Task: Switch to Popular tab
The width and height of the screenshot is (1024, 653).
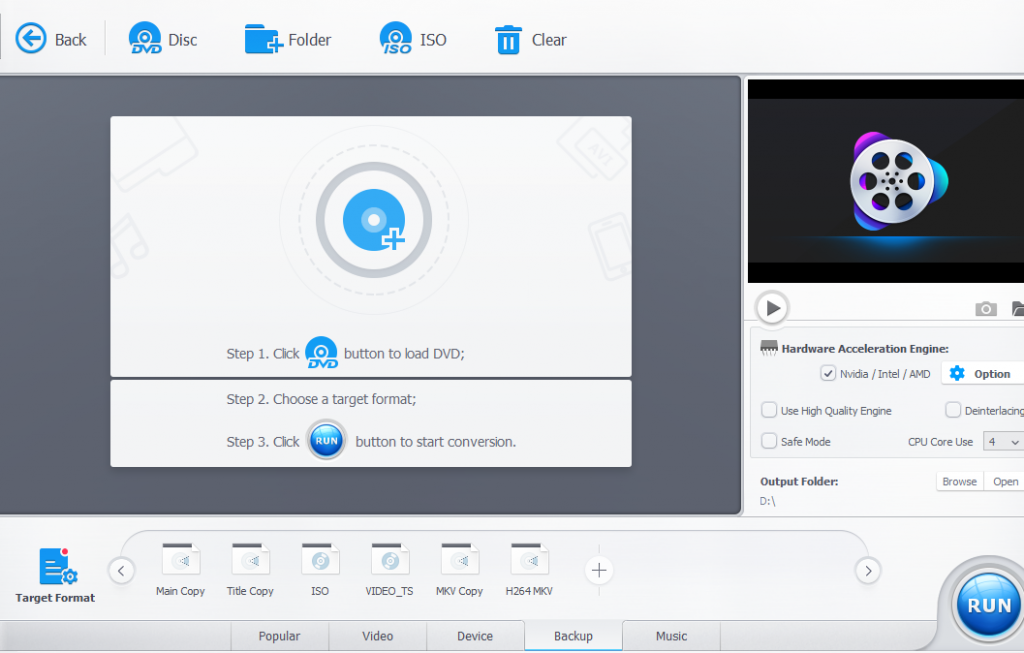Action: tap(280, 636)
